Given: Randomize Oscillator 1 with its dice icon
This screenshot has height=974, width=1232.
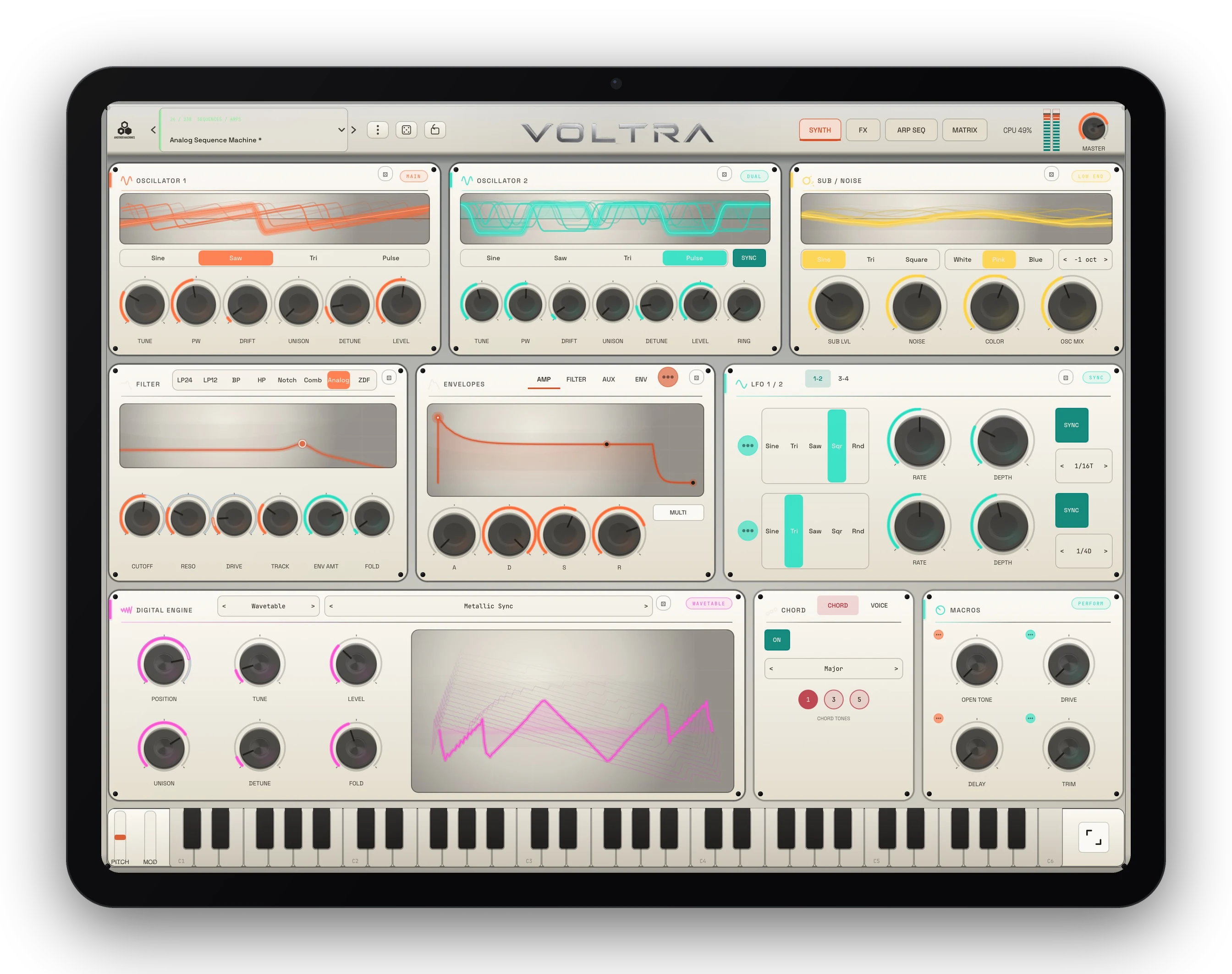Looking at the screenshot, I should pos(385,175).
